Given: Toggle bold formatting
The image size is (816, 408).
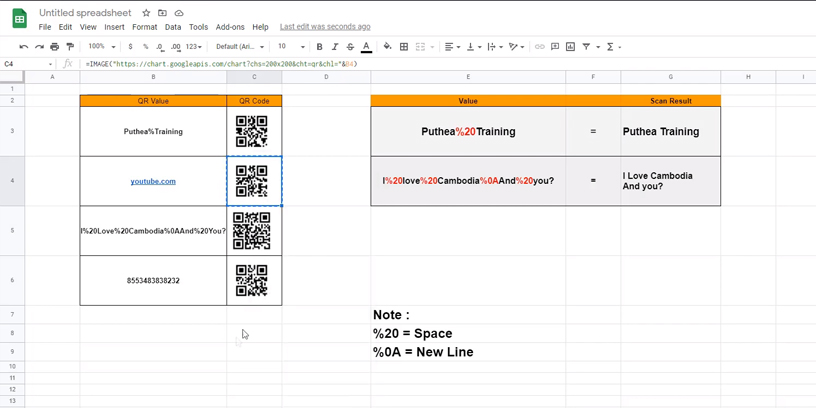Looking at the screenshot, I should (x=320, y=47).
